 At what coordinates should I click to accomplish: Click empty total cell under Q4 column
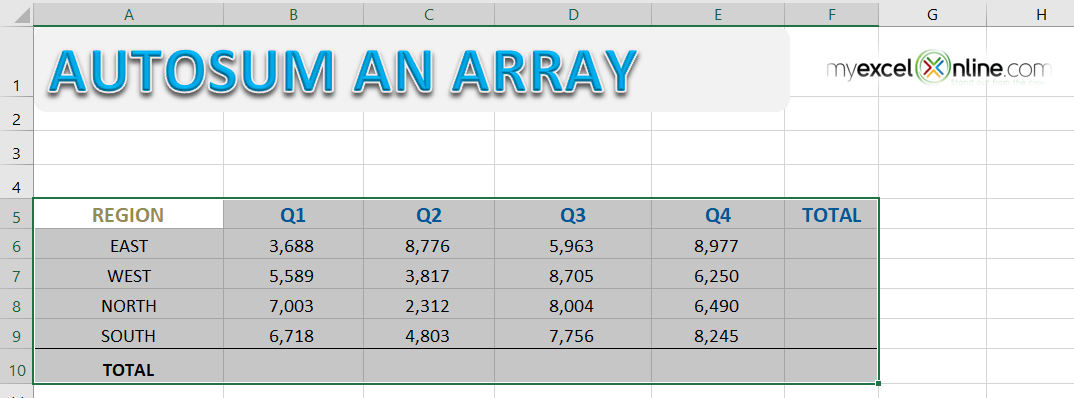point(718,366)
